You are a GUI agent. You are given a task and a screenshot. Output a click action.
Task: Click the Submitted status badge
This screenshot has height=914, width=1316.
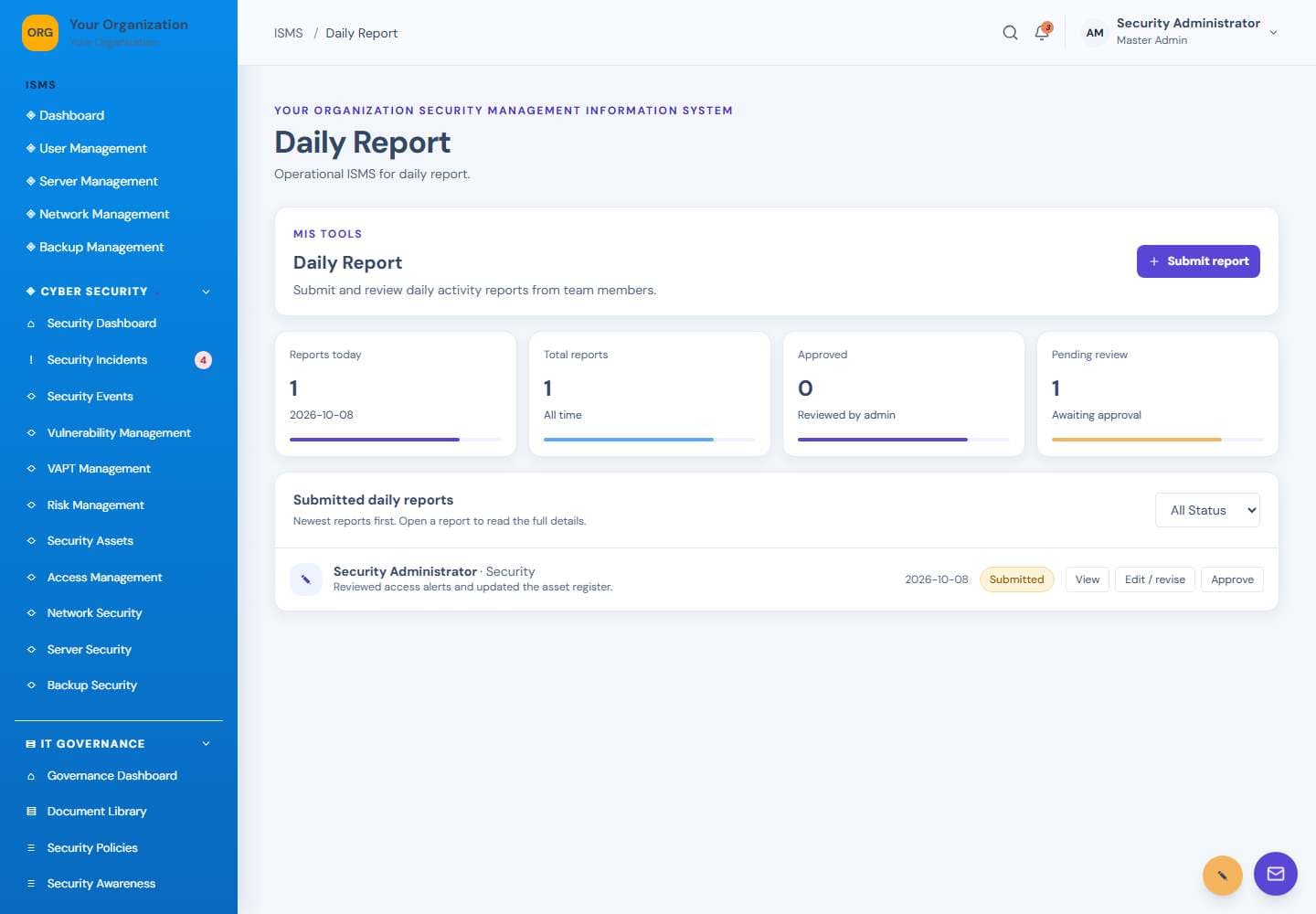1016,579
